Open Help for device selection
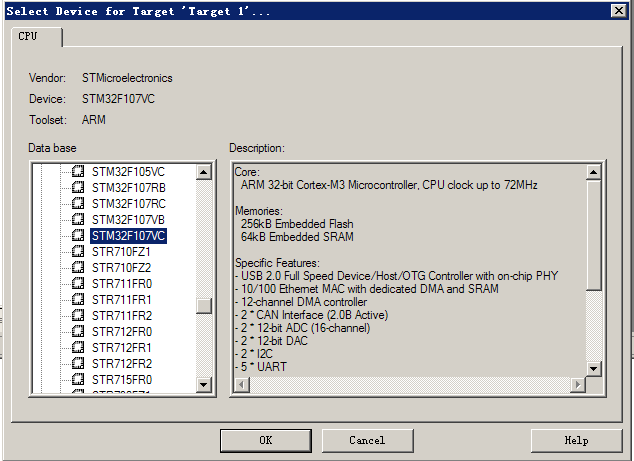 click(576, 440)
